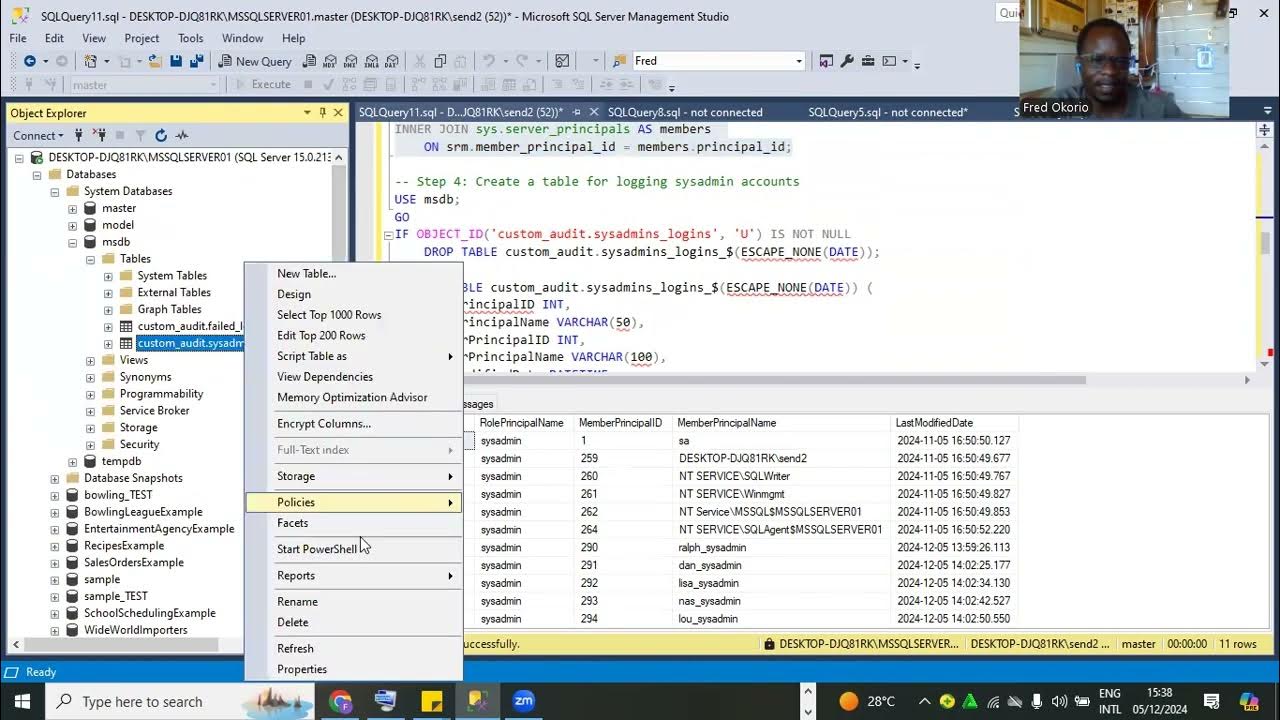The width and height of the screenshot is (1280, 720).
Task: Close the SQLQuery11.sql tab with X
Action: (594, 112)
